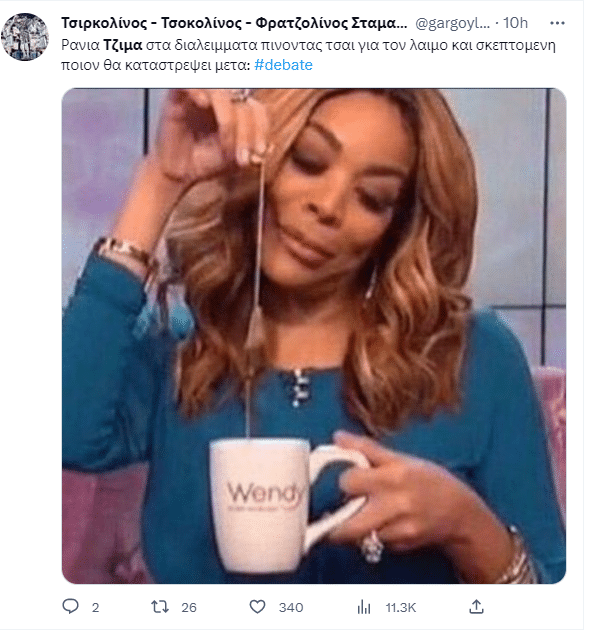Open the tea-sipping GIF attachment
The height and width of the screenshot is (630, 602).
314,336
